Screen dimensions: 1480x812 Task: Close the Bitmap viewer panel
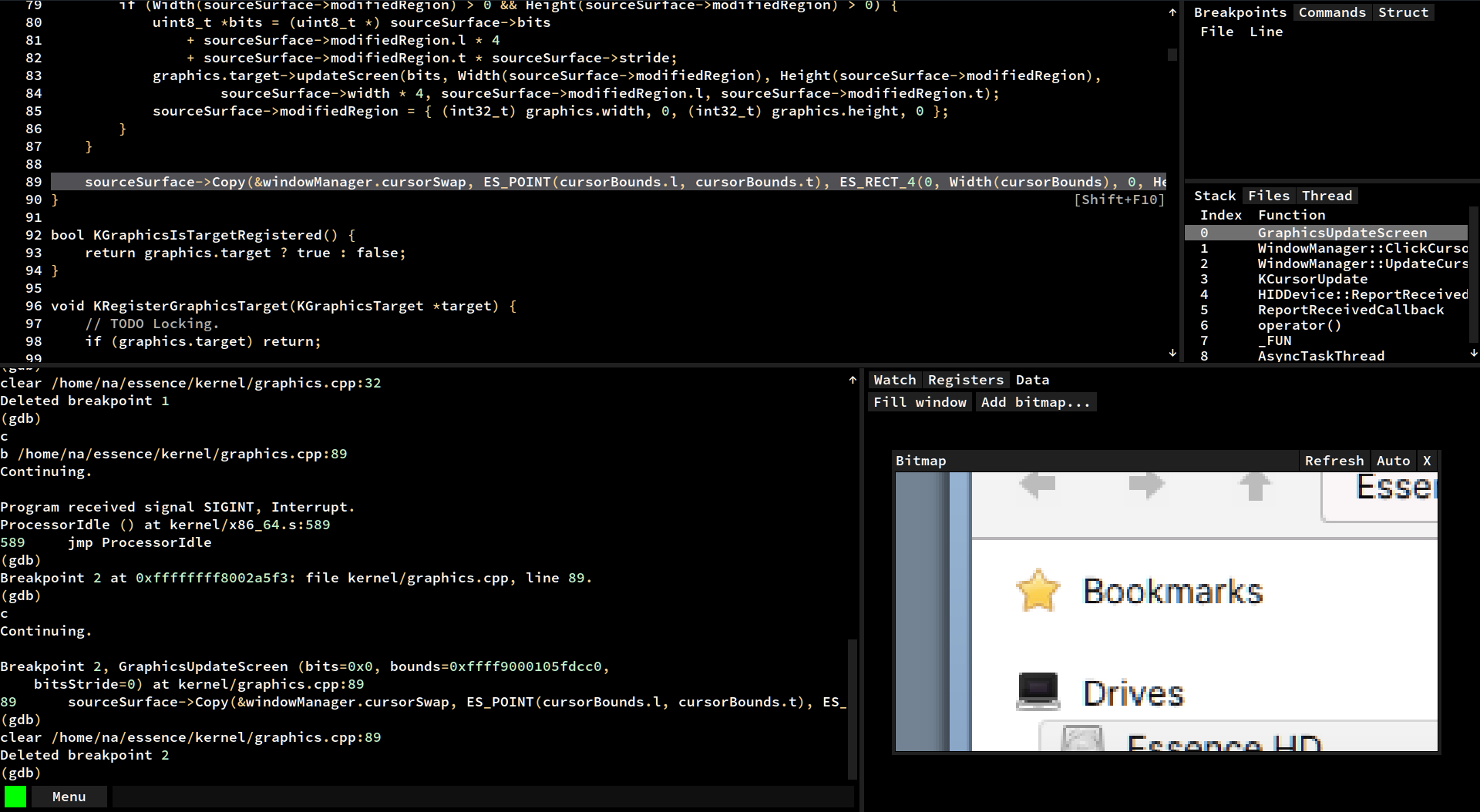(1427, 460)
